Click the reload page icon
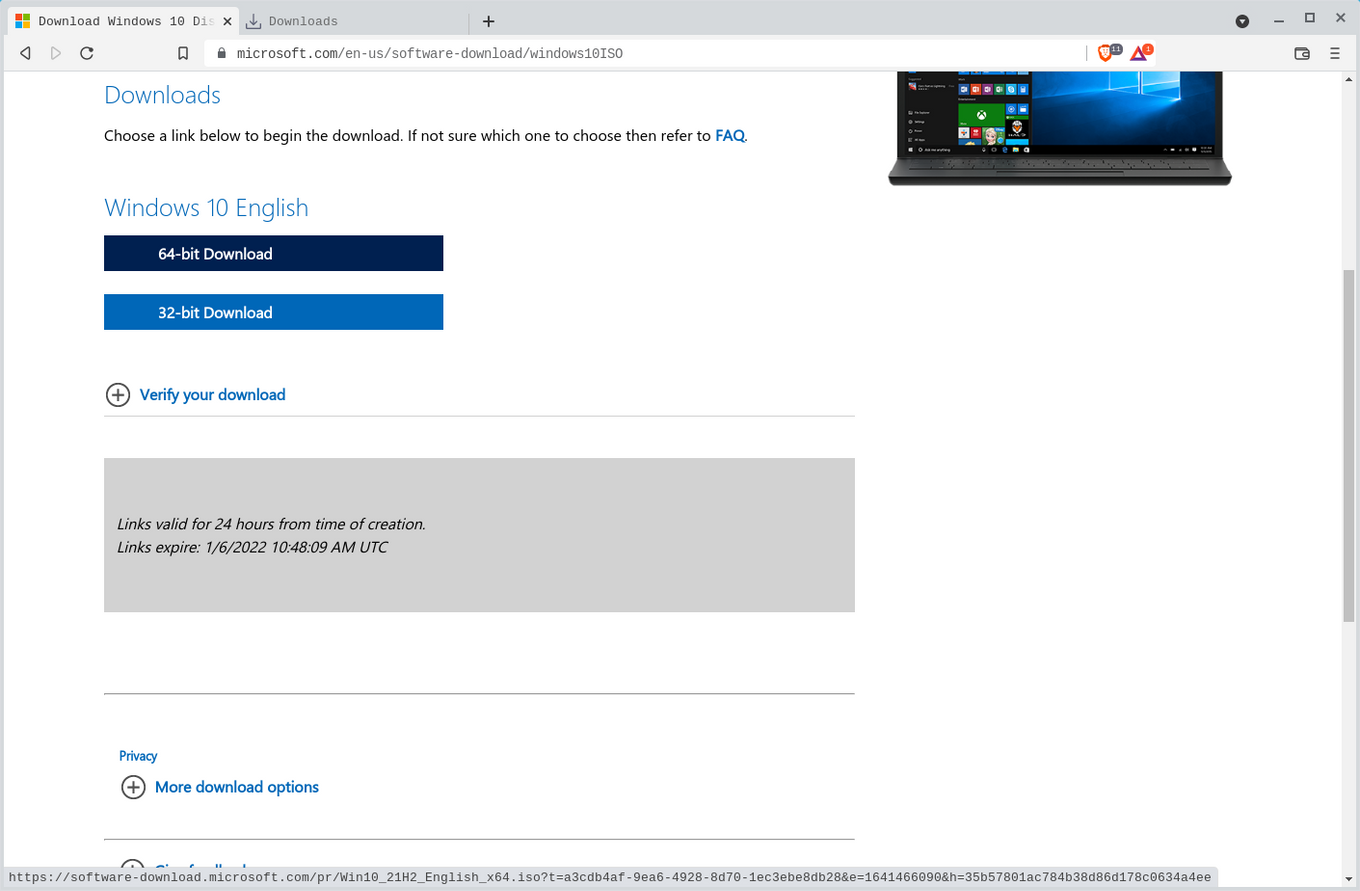1360x891 pixels. [x=87, y=53]
